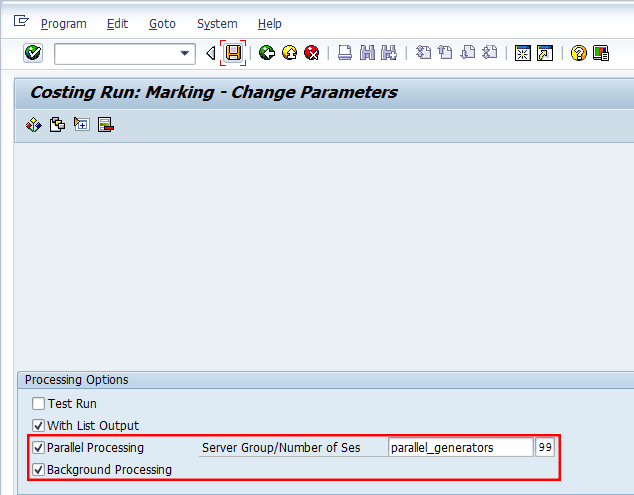Exit using the yellow up-arrow icon

point(289,53)
